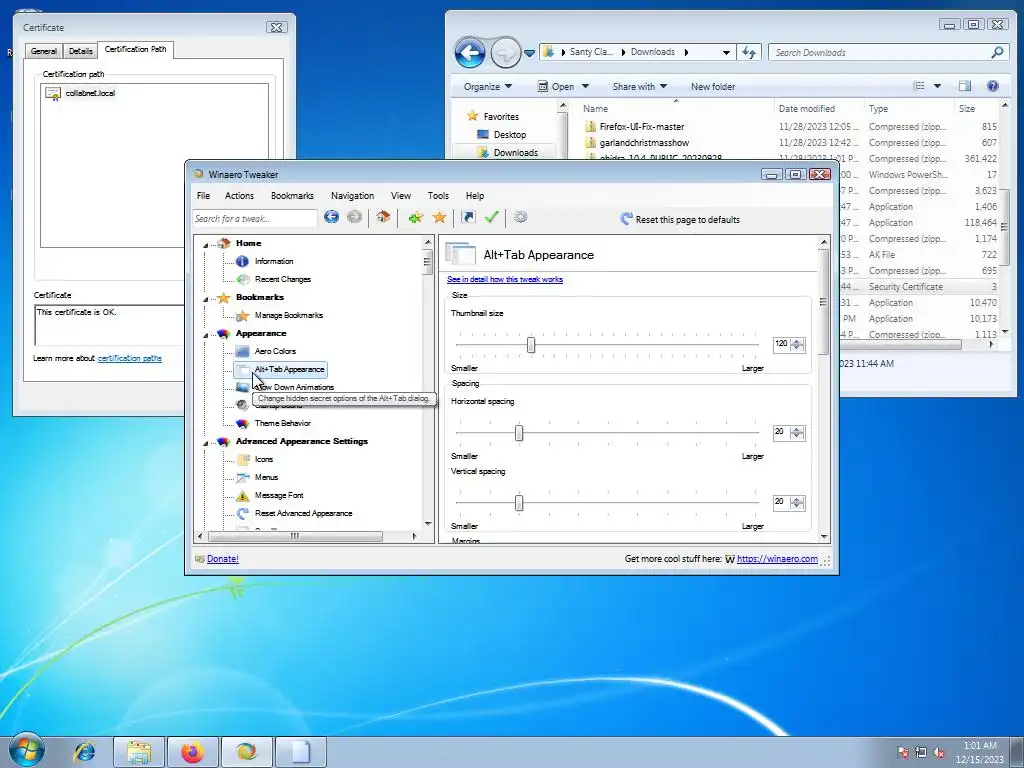This screenshot has width=1024, height=768.
Task: Click New folder in Explorer toolbar
Action: (x=713, y=87)
